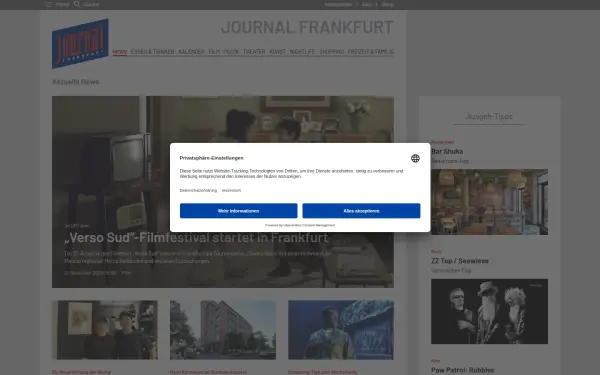Open the Bar Shuka tip title
Screen dimensions: 600x375
tap(447, 152)
